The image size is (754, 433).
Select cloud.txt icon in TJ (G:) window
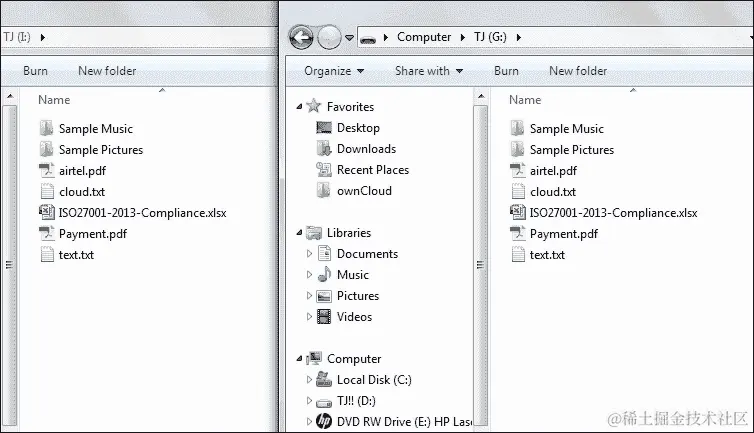point(518,191)
